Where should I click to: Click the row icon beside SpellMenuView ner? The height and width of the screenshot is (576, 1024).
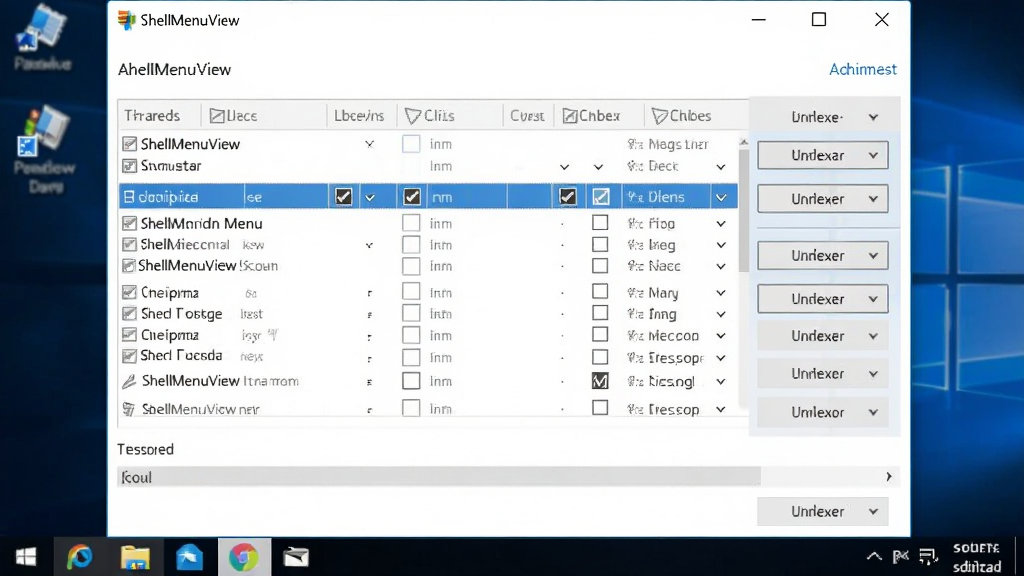(x=129, y=409)
